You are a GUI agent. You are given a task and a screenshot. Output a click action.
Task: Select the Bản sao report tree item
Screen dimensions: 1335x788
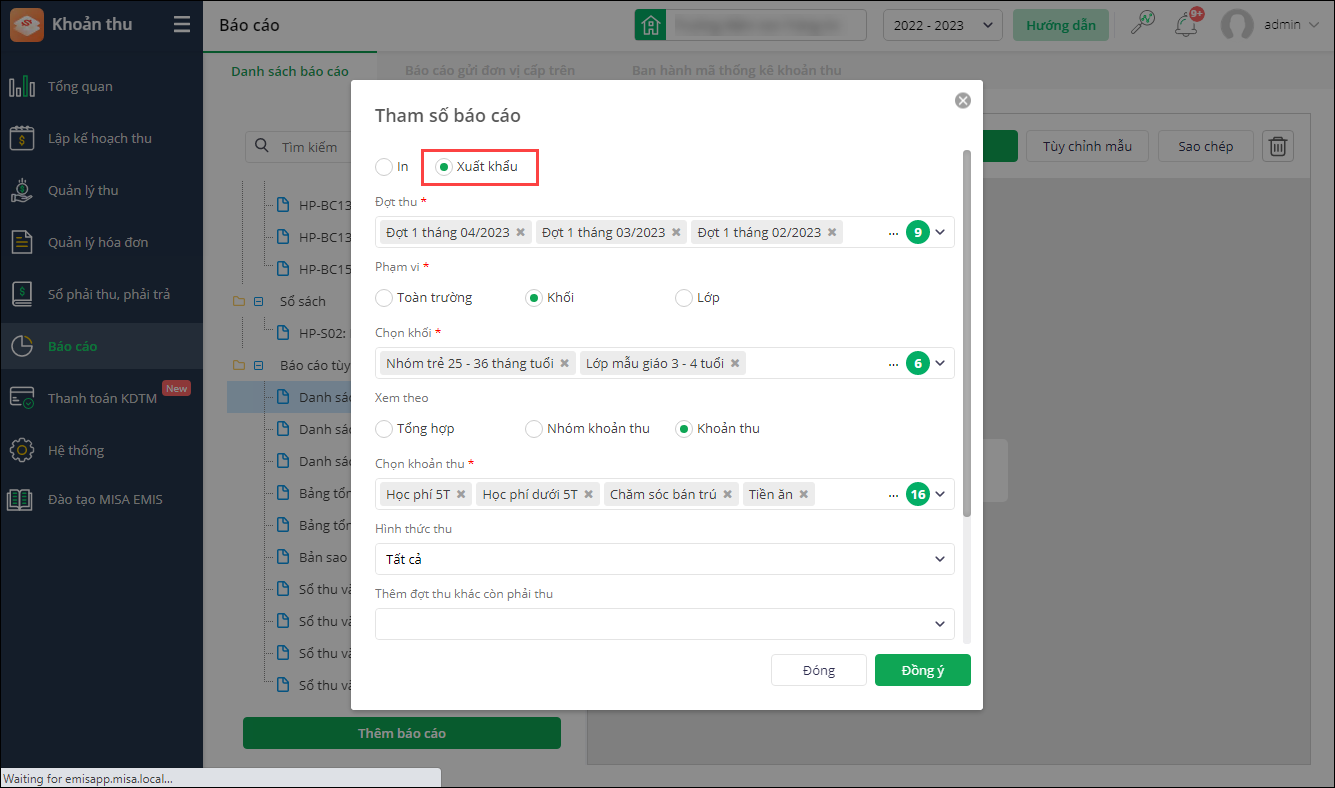tap(312, 557)
